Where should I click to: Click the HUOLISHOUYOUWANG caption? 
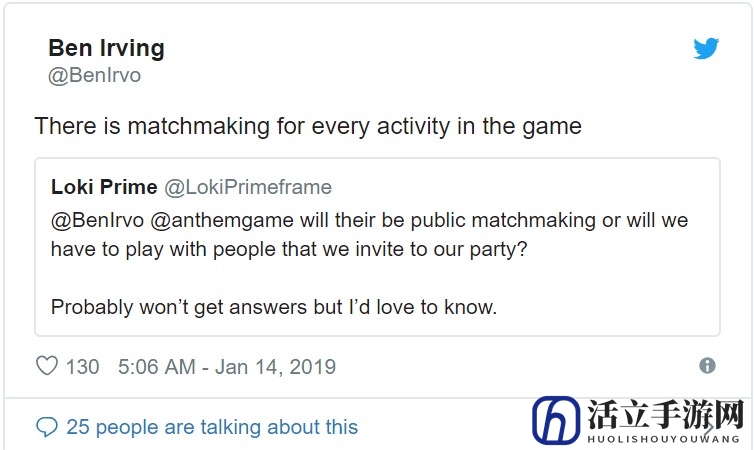663,439
